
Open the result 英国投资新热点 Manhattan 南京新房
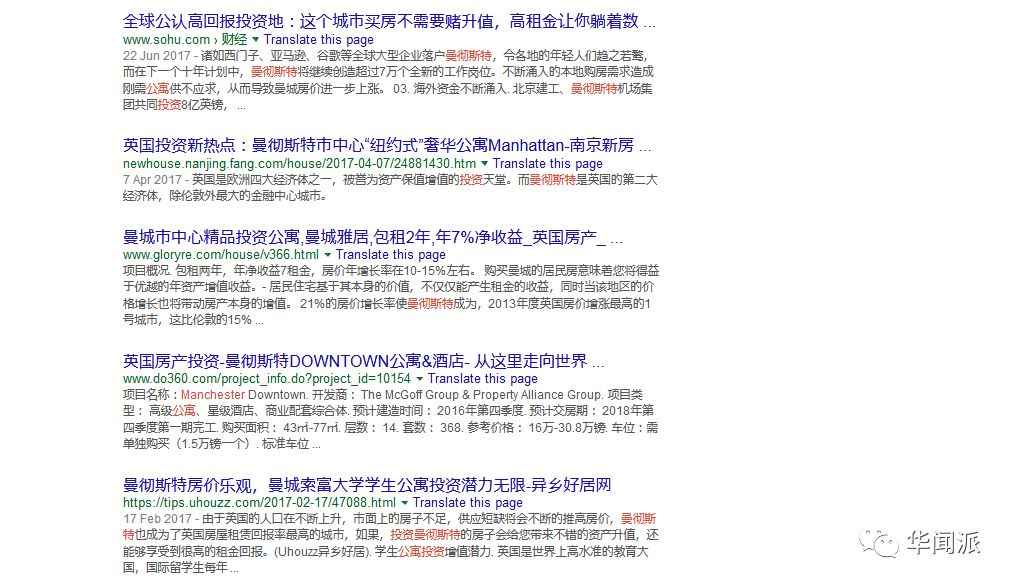387,145
